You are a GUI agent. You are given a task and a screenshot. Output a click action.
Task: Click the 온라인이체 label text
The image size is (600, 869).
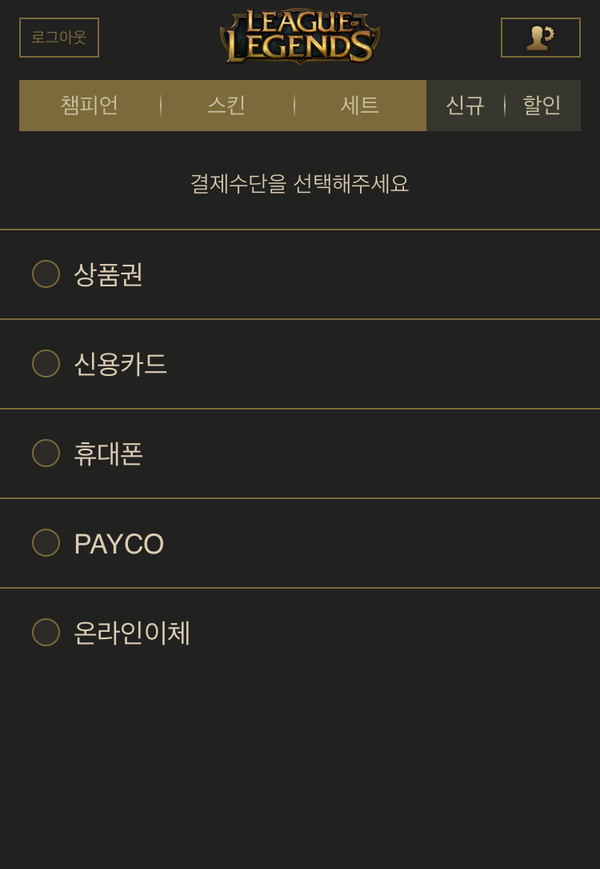132,633
